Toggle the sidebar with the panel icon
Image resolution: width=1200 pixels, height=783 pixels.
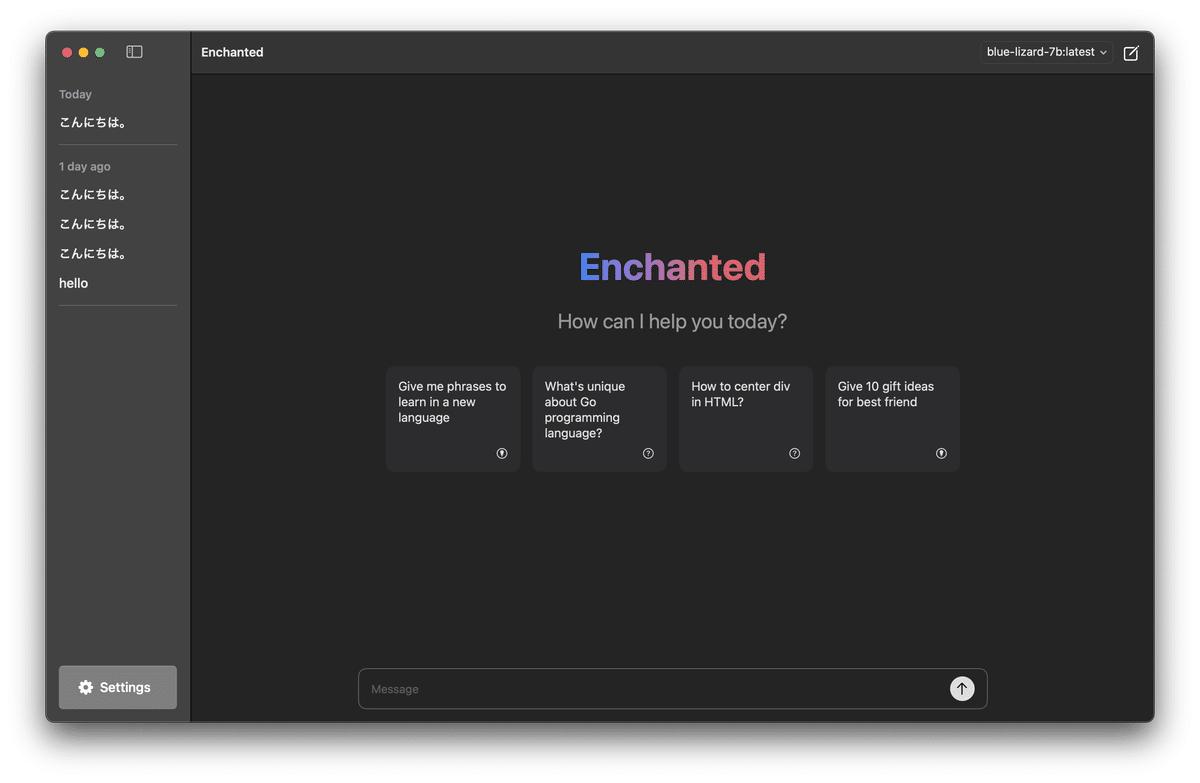[134, 52]
